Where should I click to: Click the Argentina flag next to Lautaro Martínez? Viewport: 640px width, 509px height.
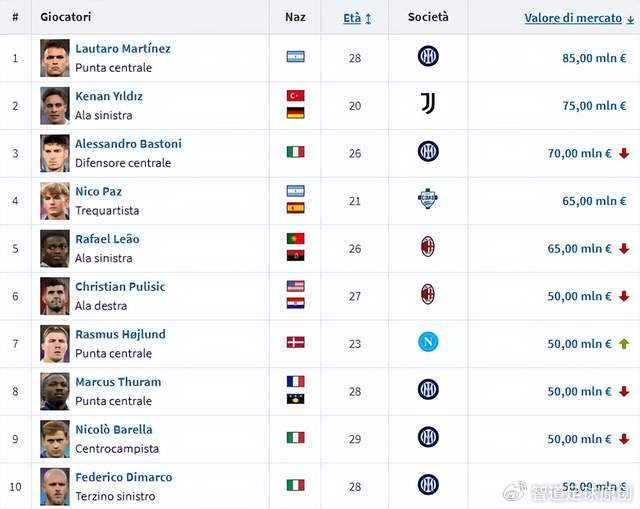click(x=295, y=57)
